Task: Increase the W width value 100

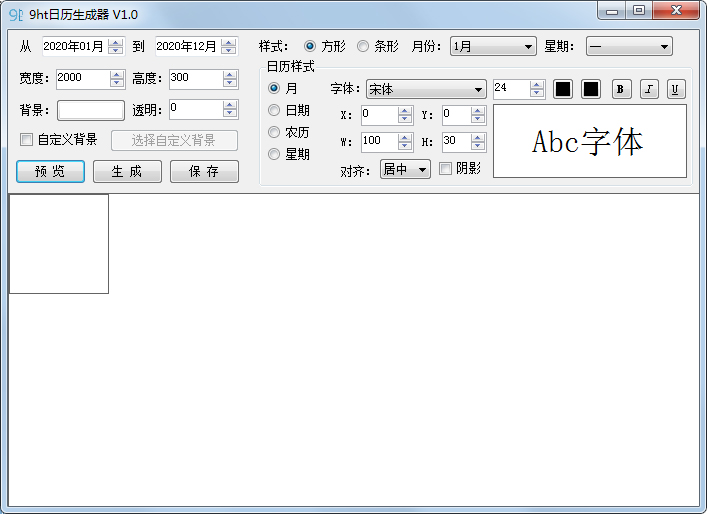Action: click(x=405, y=138)
